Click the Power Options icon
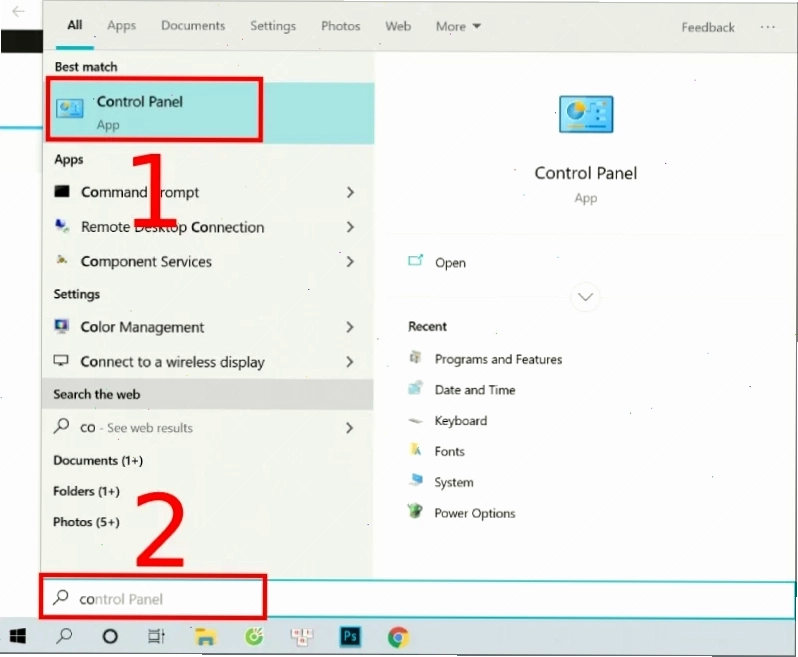This screenshot has height=657, width=798. [x=415, y=510]
